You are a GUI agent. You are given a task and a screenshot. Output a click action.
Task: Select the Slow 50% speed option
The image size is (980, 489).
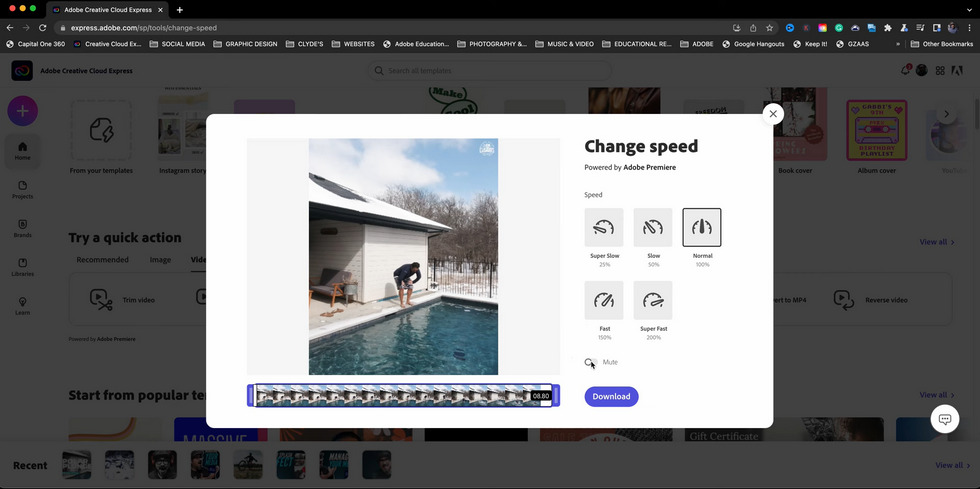[653, 228]
